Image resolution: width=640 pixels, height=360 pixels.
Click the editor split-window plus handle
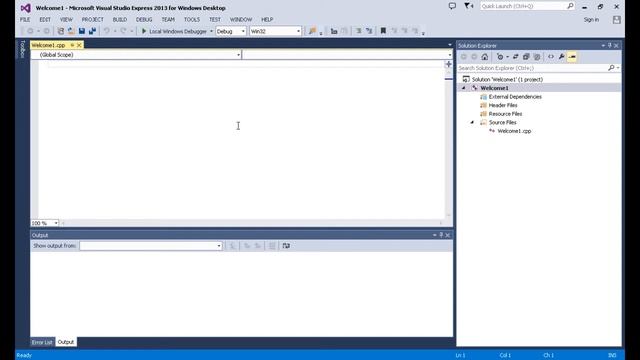[x=449, y=64]
